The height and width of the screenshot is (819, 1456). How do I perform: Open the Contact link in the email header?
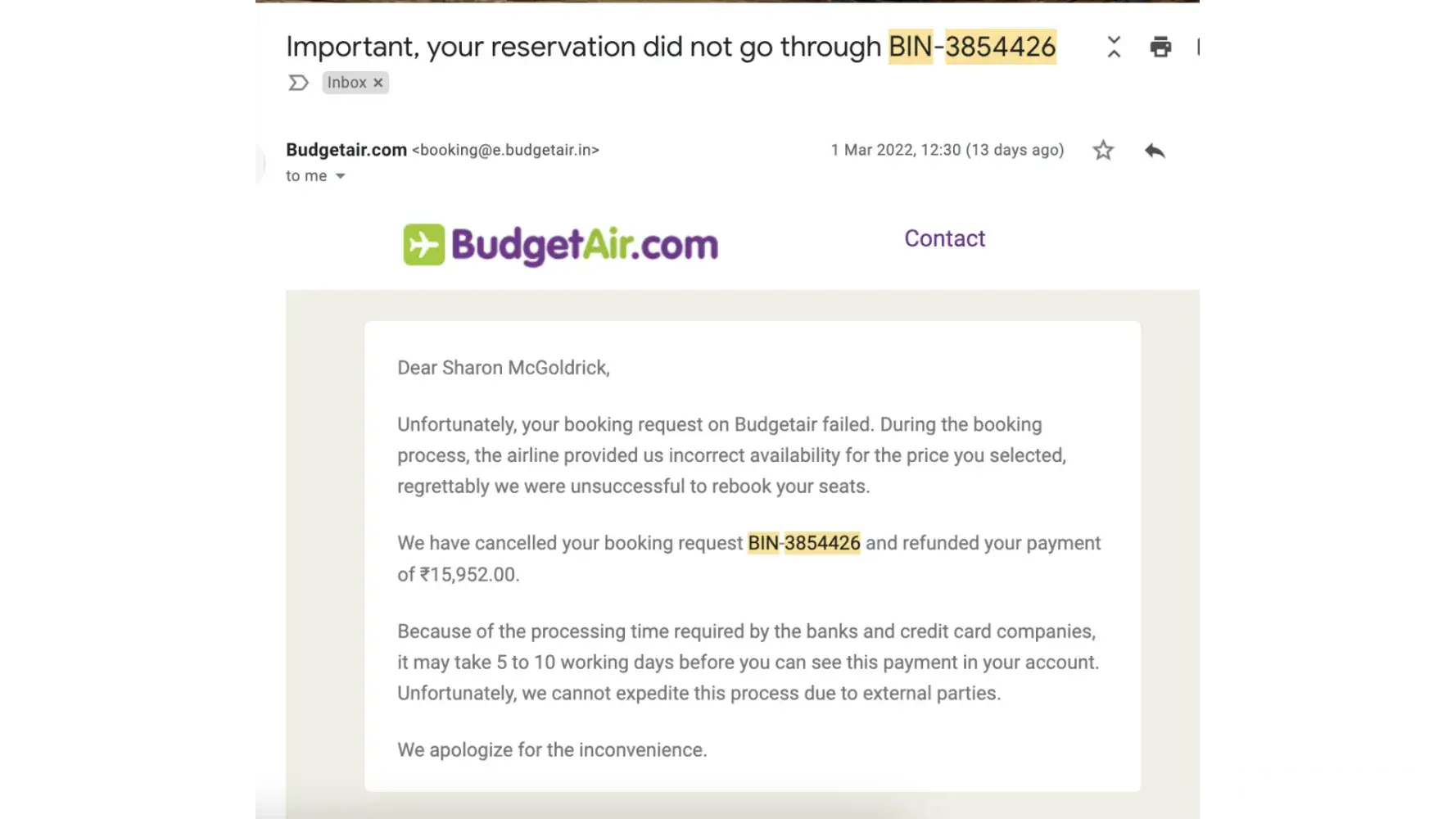tap(944, 238)
